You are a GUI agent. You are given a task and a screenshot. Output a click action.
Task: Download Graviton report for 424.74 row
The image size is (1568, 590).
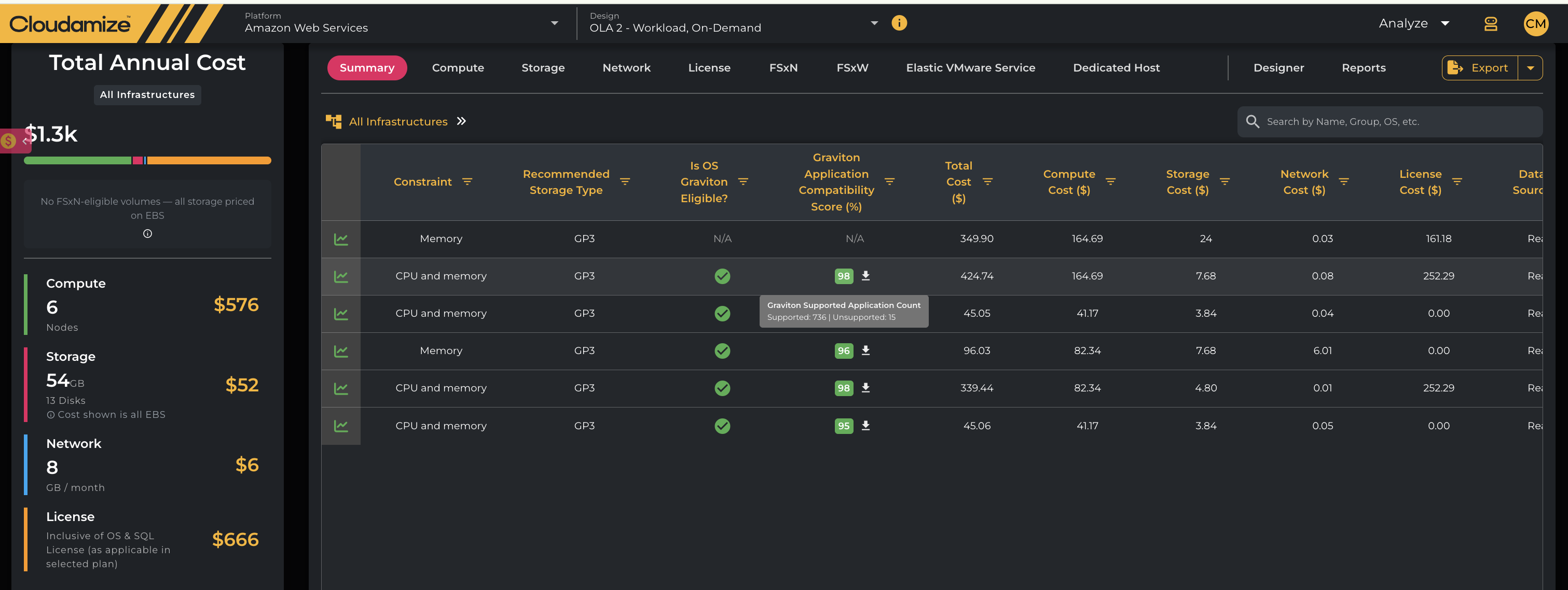click(x=865, y=275)
